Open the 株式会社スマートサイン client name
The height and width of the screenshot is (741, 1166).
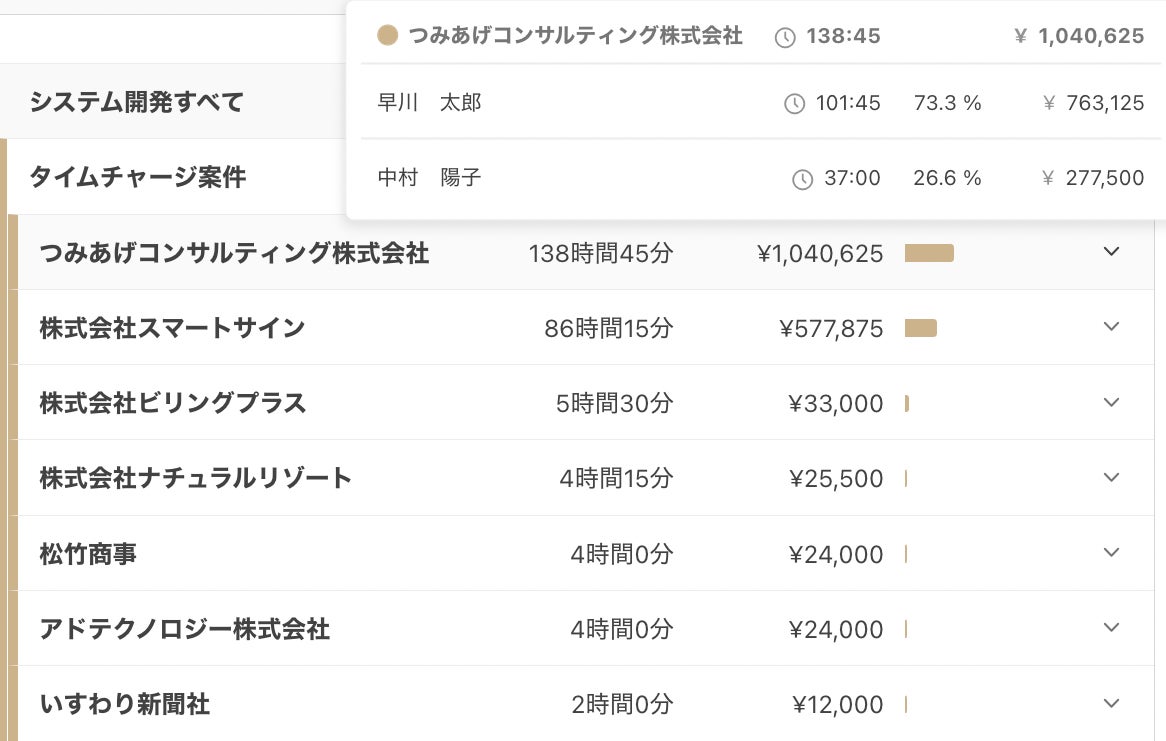coord(172,328)
